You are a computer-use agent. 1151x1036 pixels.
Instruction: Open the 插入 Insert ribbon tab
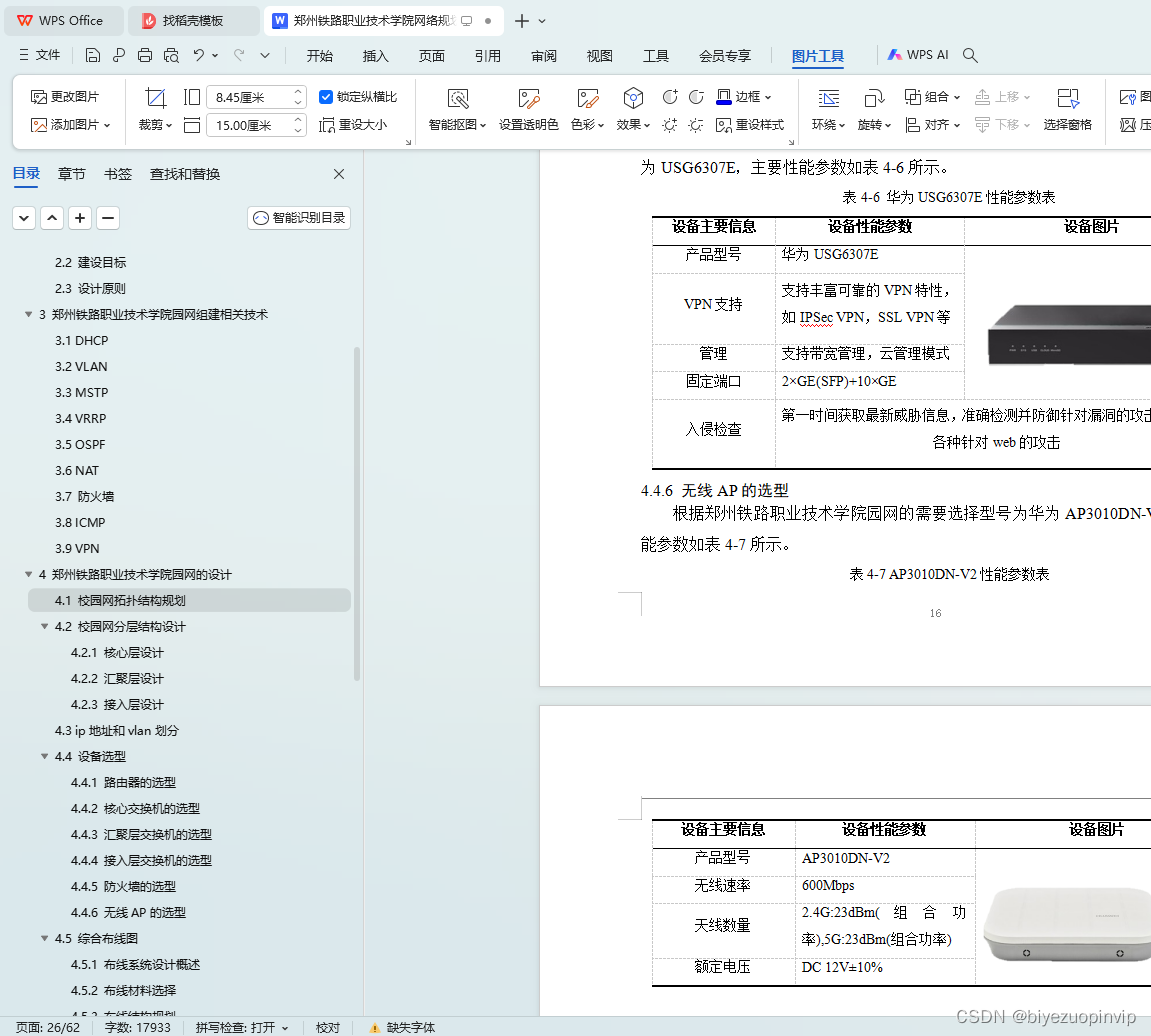(375, 56)
